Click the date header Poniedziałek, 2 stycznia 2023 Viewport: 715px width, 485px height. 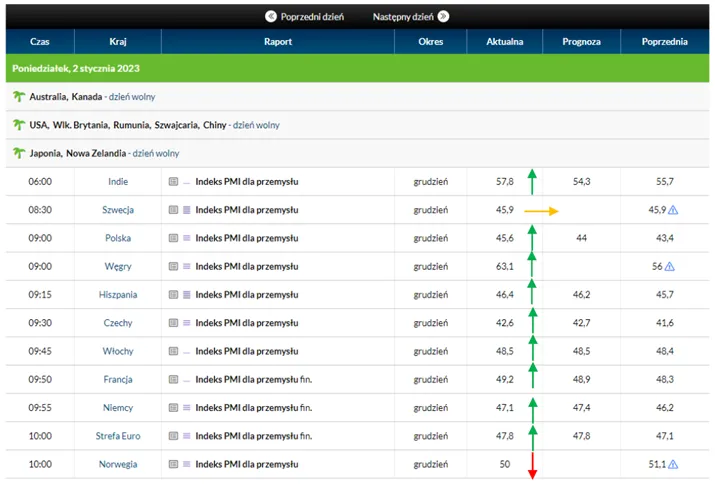click(76, 68)
